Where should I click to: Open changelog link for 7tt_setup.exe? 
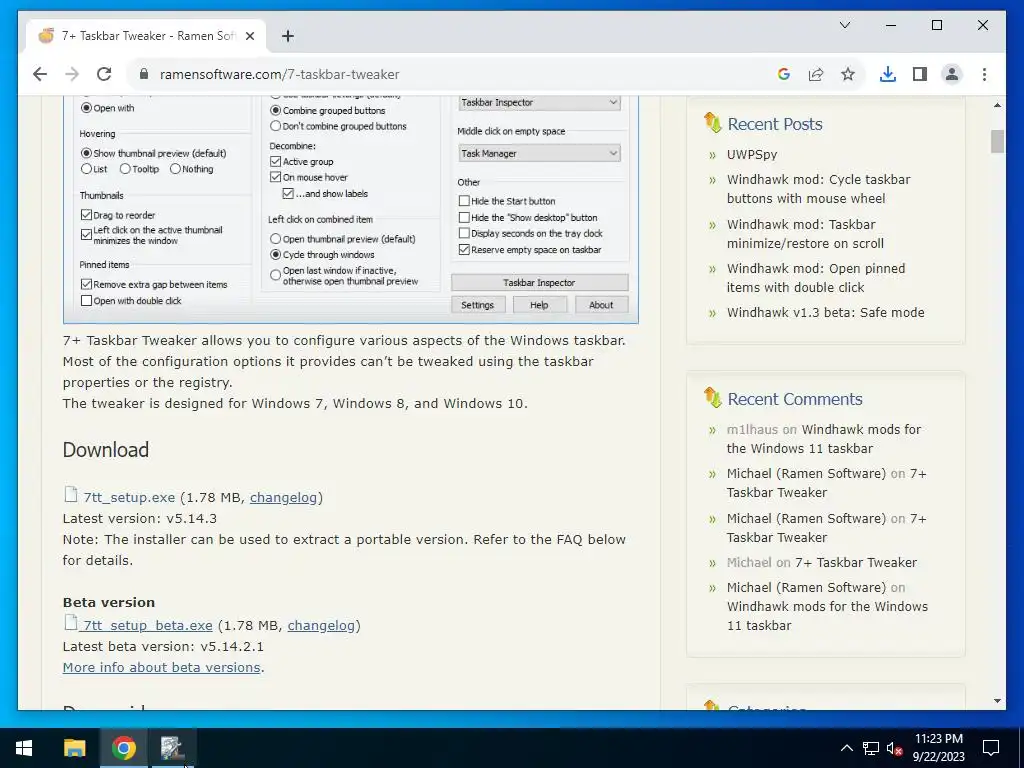pyautogui.click(x=283, y=498)
